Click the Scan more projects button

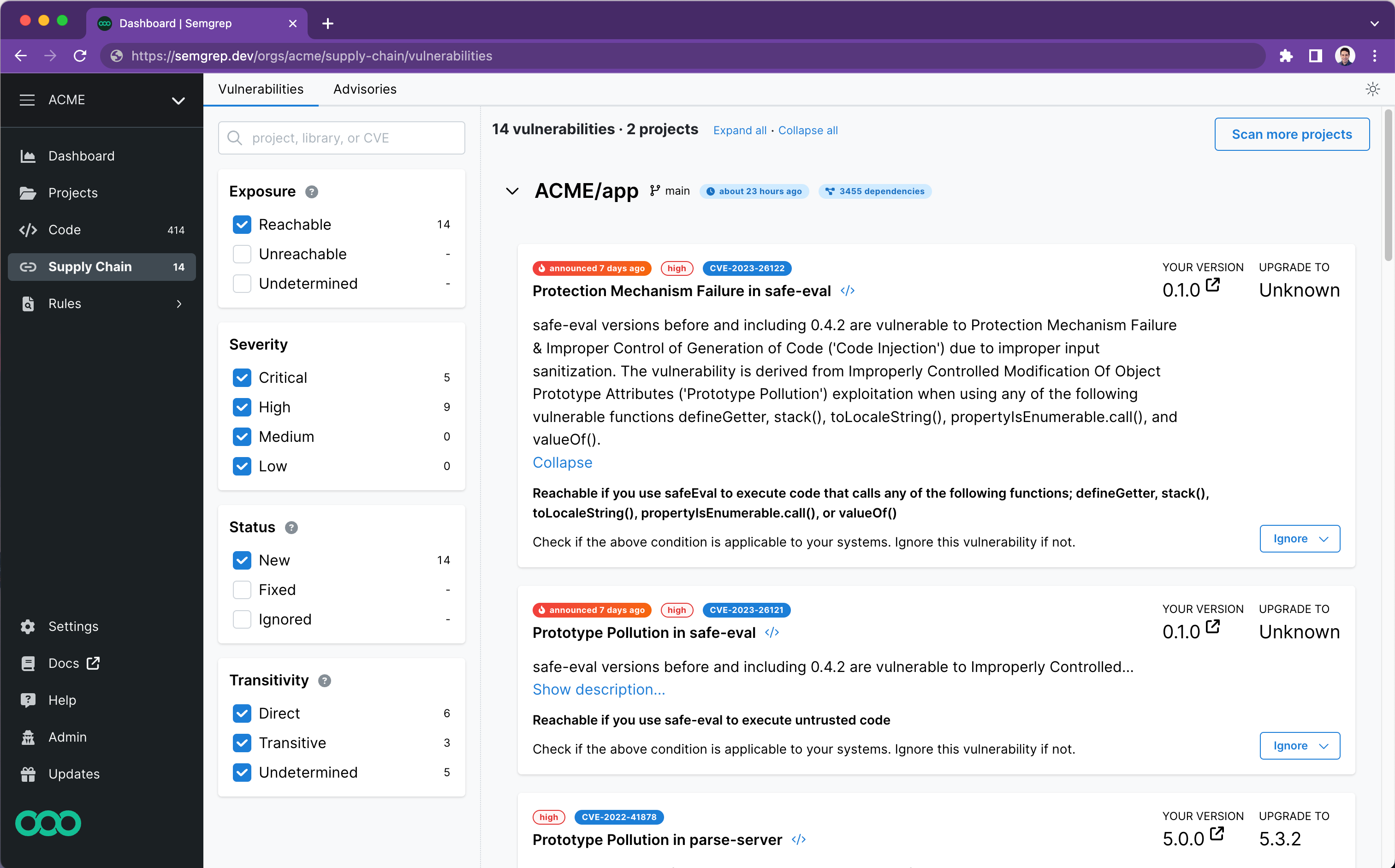coord(1291,133)
